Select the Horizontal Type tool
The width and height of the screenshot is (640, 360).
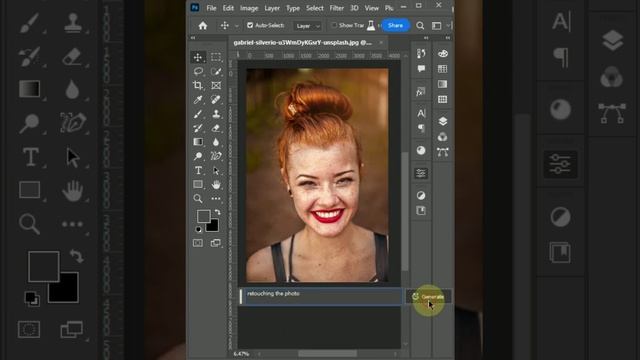click(198, 170)
